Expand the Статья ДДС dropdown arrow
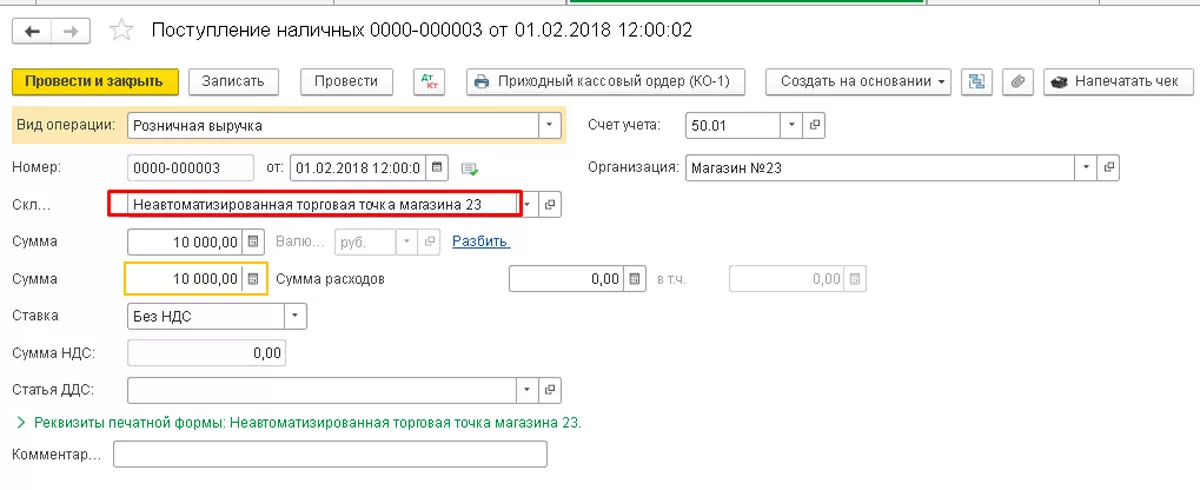This screenshot has height=490, width=1200. pyautogui.click(x=528, y=390)
